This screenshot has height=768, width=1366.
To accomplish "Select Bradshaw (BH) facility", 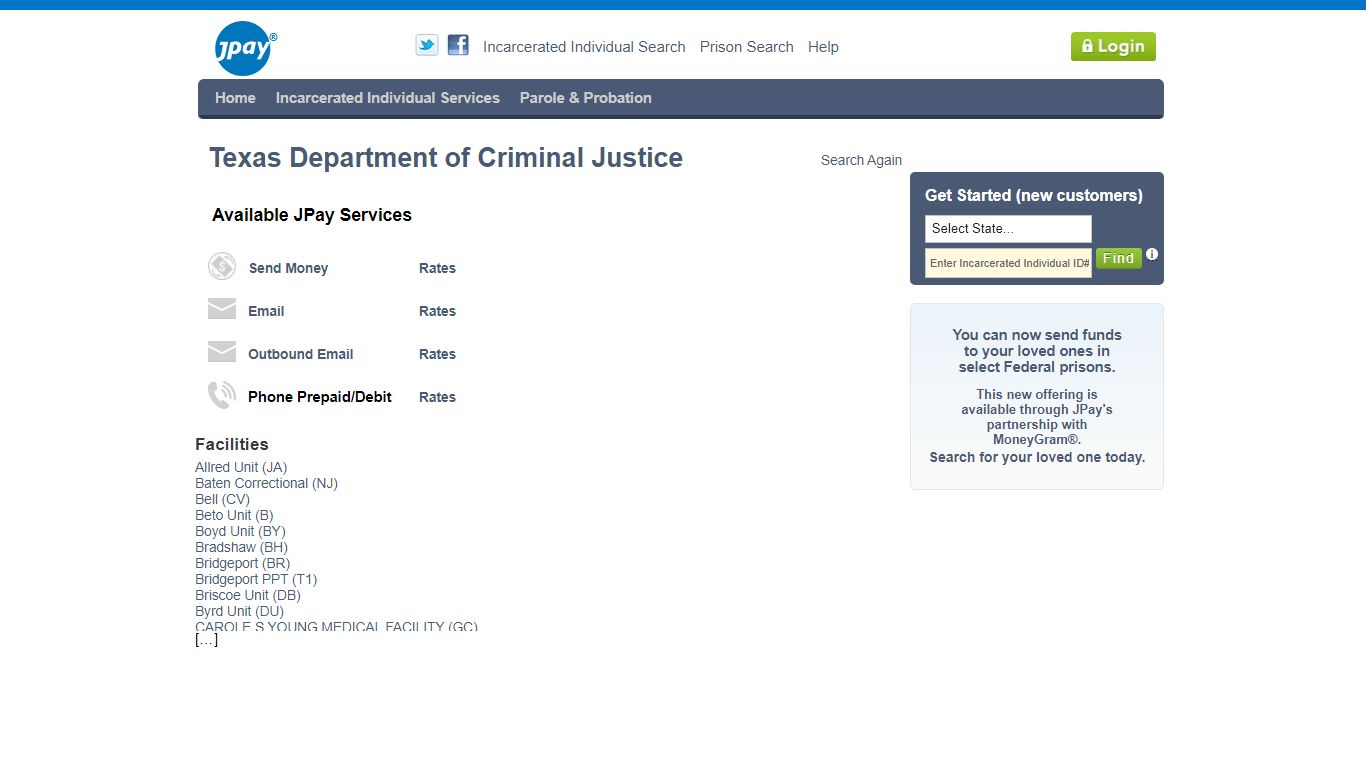I will (x=241, y=547).
